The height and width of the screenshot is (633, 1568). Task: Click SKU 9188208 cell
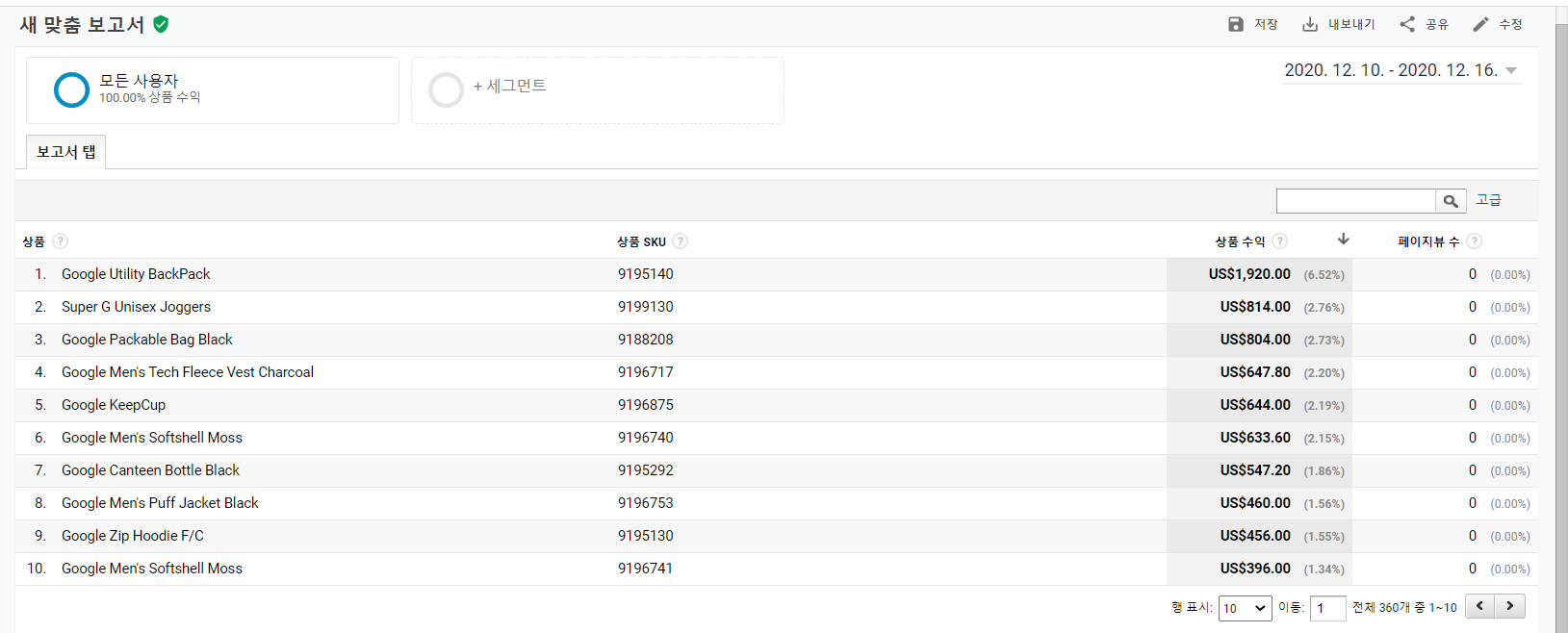point(646,340)
